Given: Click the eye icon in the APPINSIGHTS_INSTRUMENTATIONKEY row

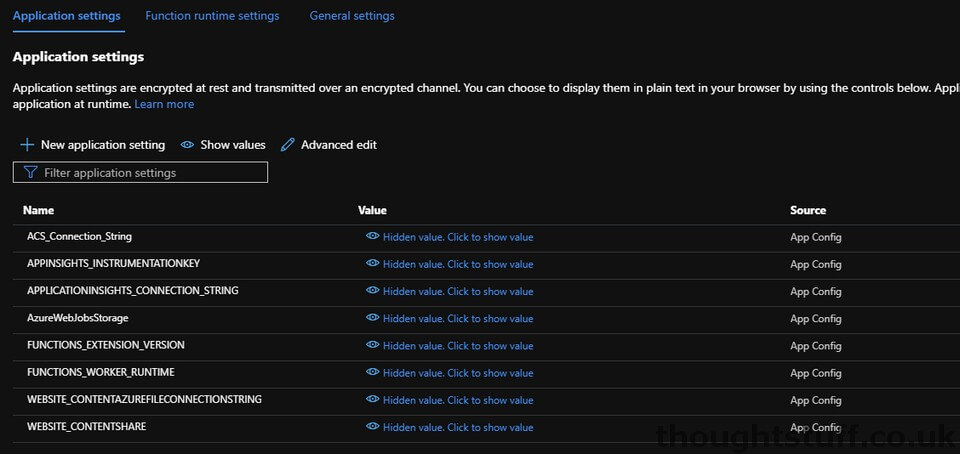Looking at the screenshot, I should 372,263.
